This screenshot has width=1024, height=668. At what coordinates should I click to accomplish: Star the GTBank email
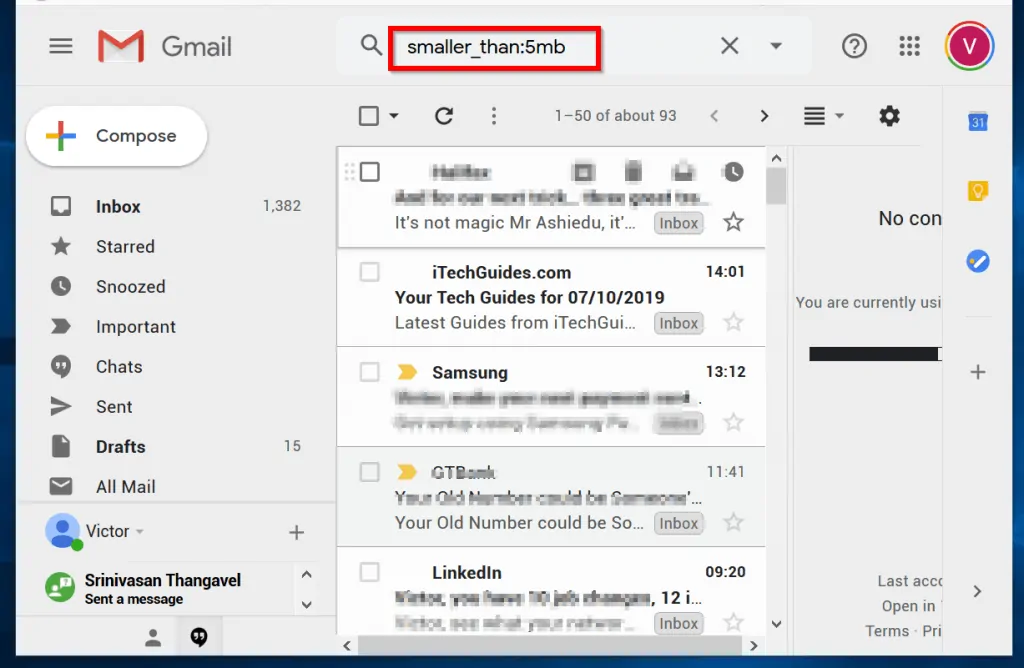click(x=733, y=522)
